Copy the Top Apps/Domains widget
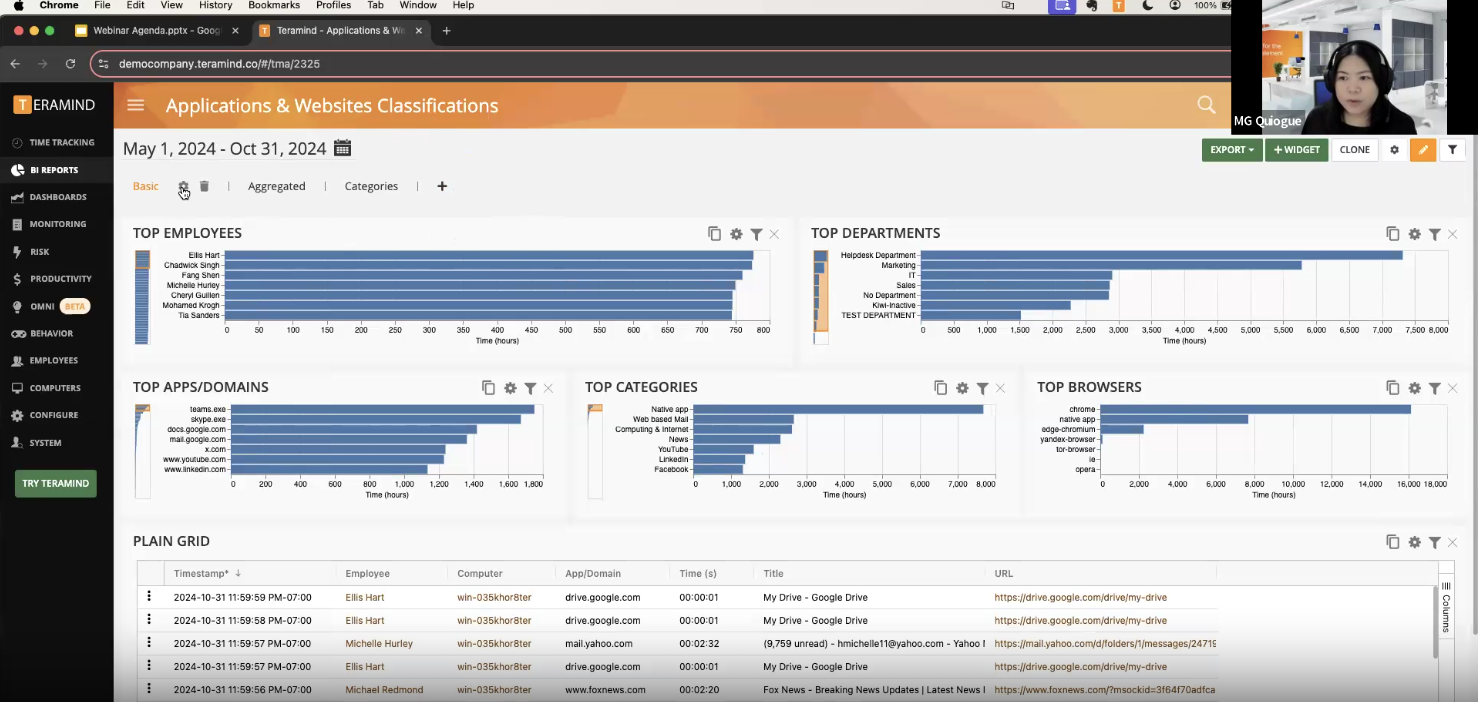Viewport: 1478px width, 702px height. (x=488, y=387)
